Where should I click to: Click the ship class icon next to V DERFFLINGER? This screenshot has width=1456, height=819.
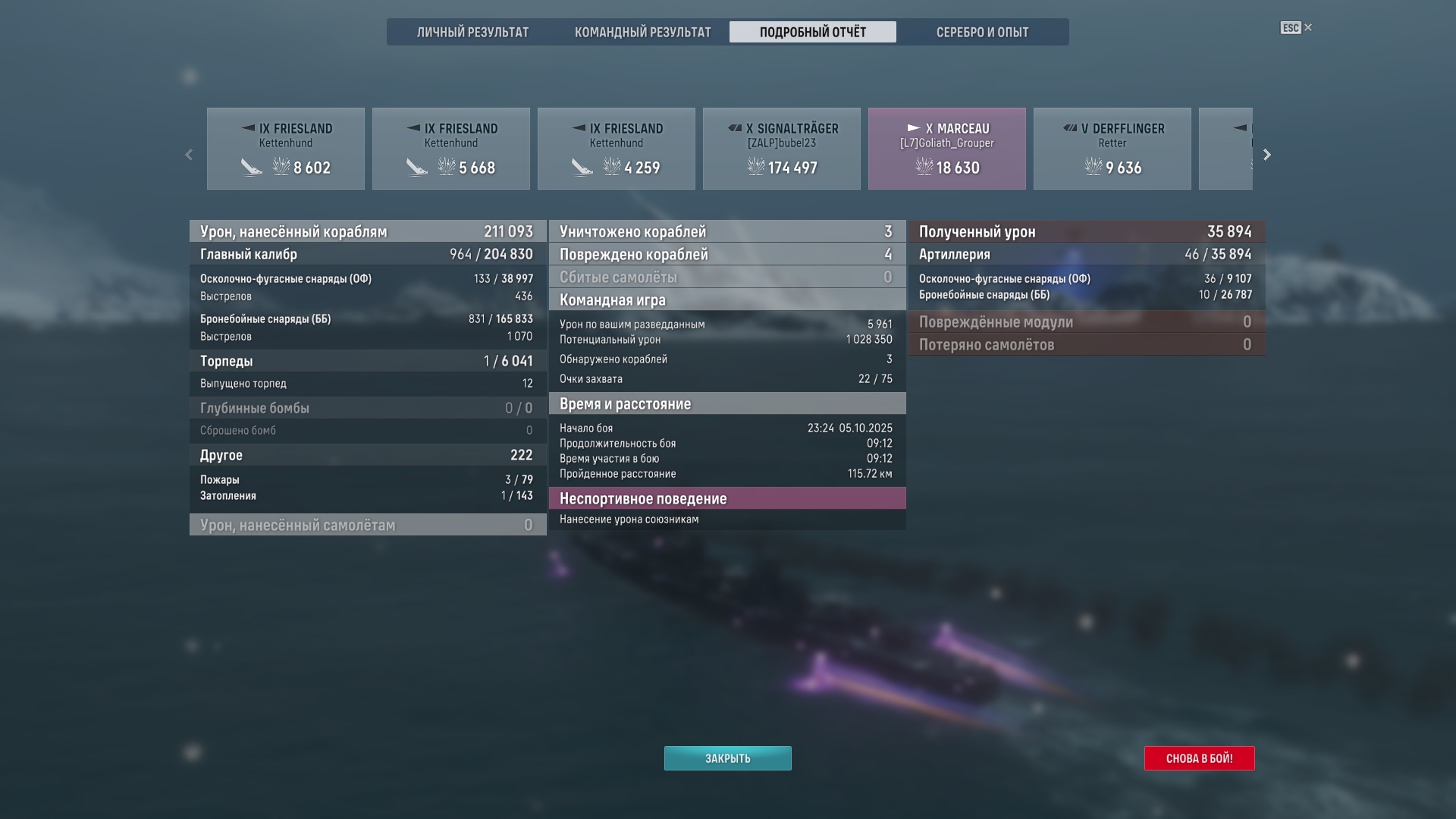(x=1070, y=128)
